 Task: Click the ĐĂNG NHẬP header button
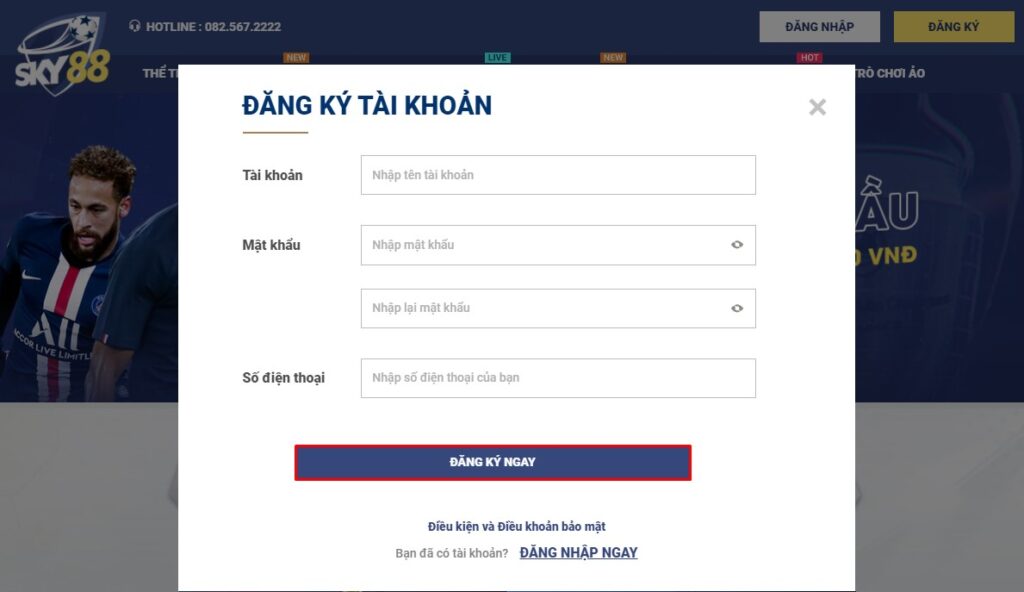[820, 27]
